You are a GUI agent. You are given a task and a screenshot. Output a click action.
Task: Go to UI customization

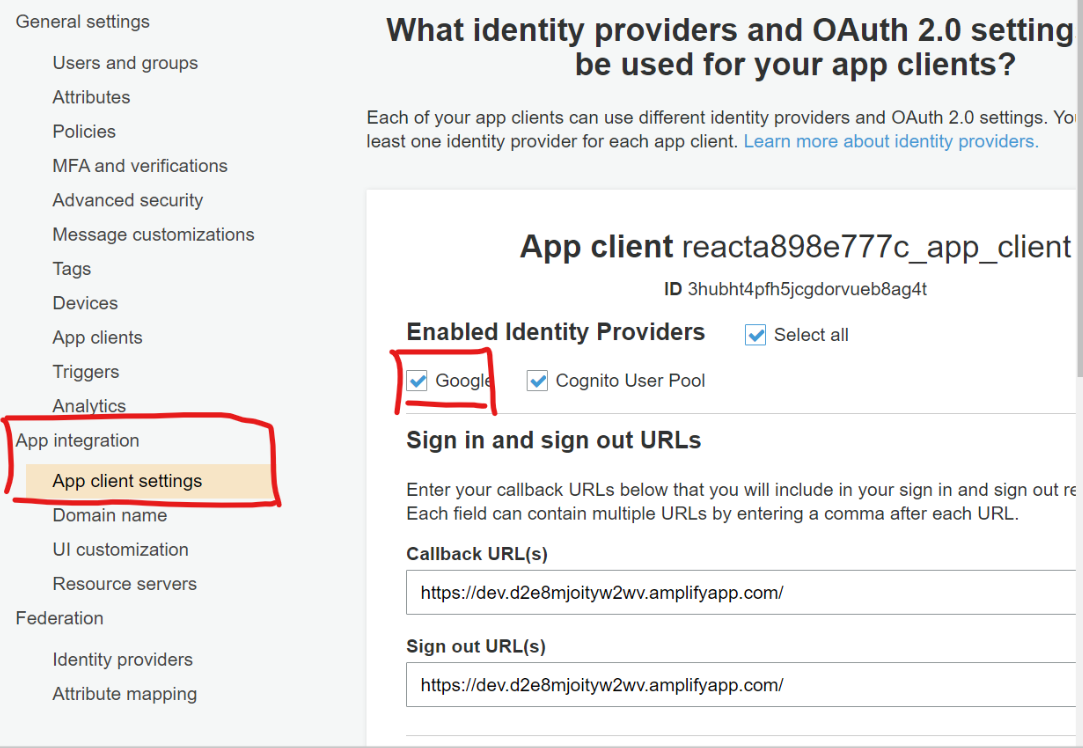point(120,550)
